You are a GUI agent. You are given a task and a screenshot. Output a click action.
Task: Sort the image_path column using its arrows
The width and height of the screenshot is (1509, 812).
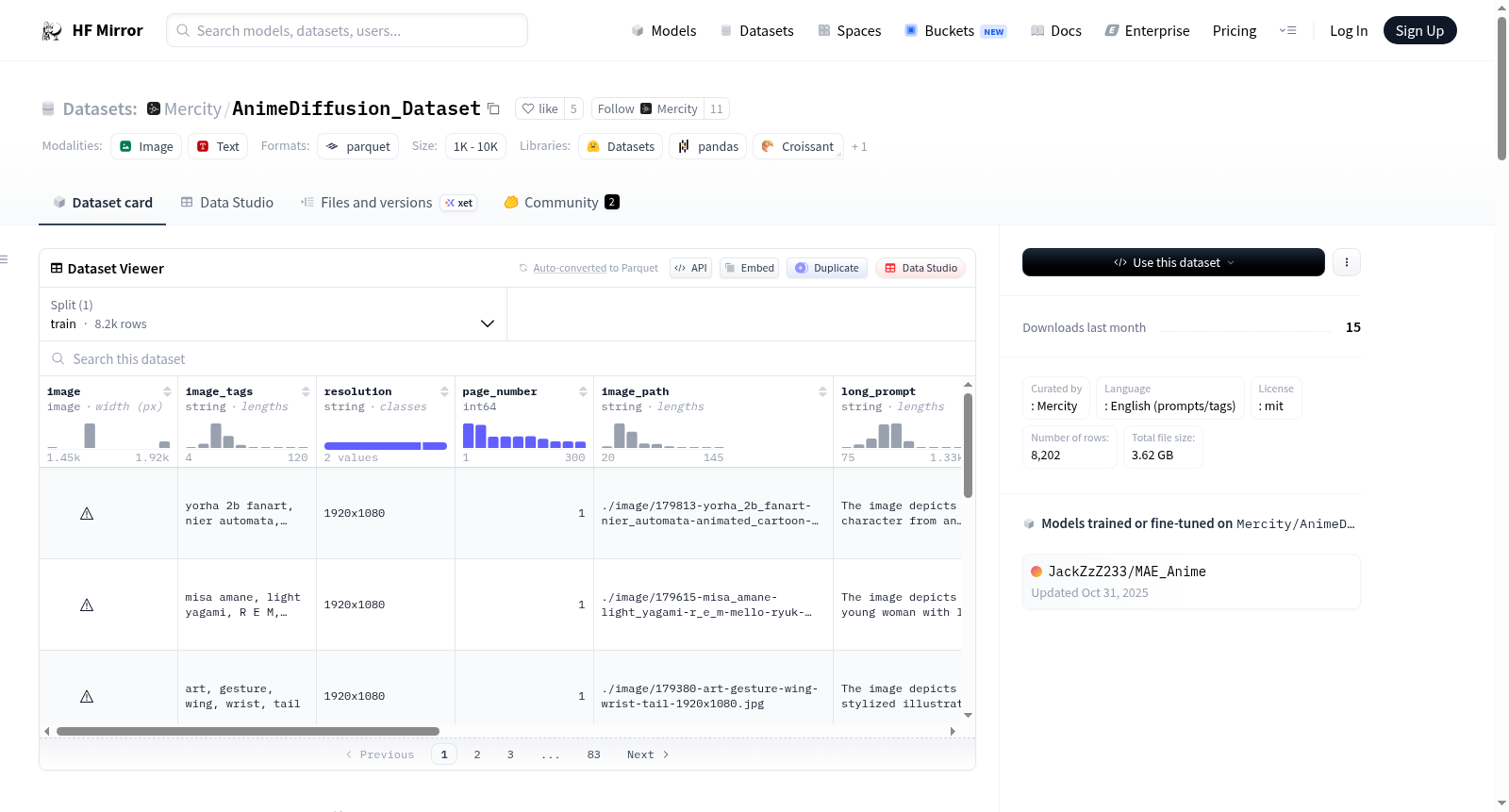pos(822,391)
